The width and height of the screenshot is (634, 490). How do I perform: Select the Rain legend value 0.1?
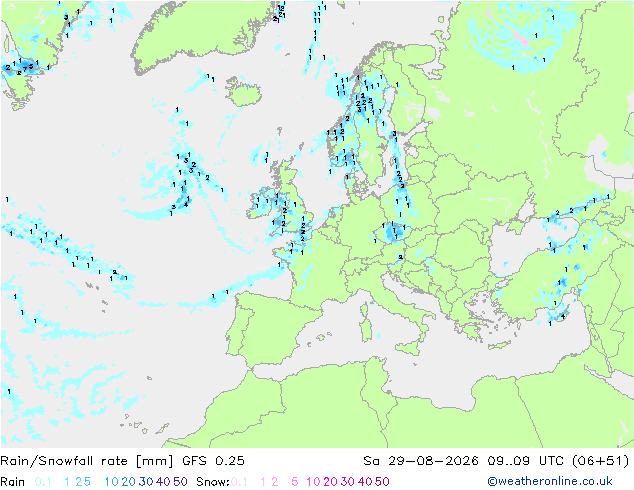click(x=43, y=482)
